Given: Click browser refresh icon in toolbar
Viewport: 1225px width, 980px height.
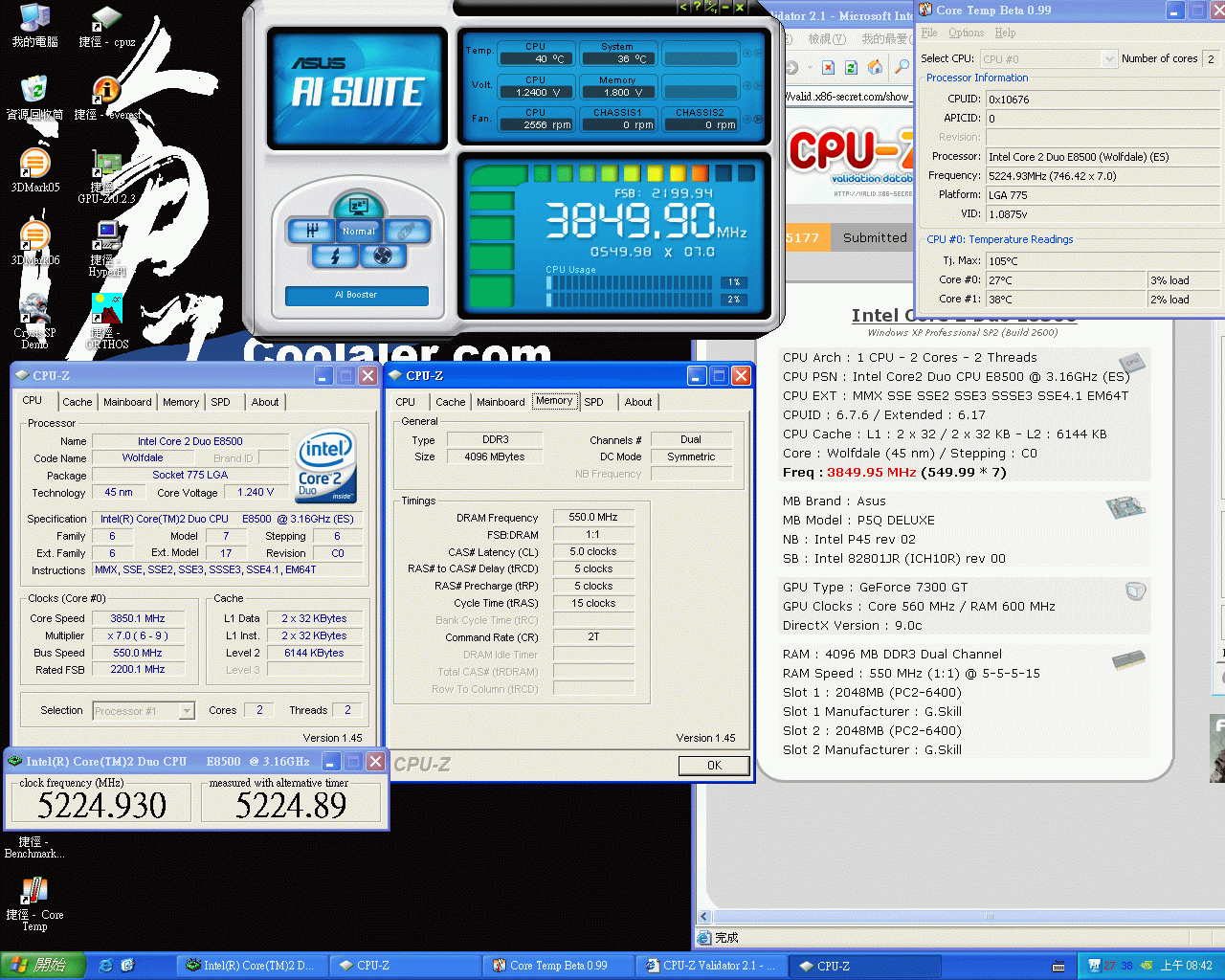Looking at the screenshot, I should pyautogui.click(x=851, y=67).
